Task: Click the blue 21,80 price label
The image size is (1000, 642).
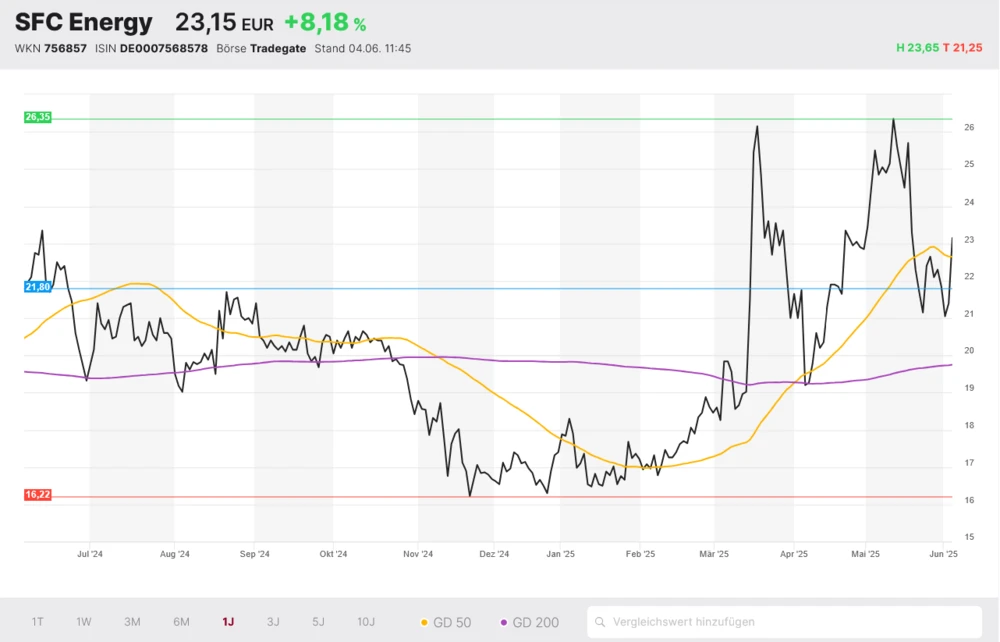Action: (37, 287)
